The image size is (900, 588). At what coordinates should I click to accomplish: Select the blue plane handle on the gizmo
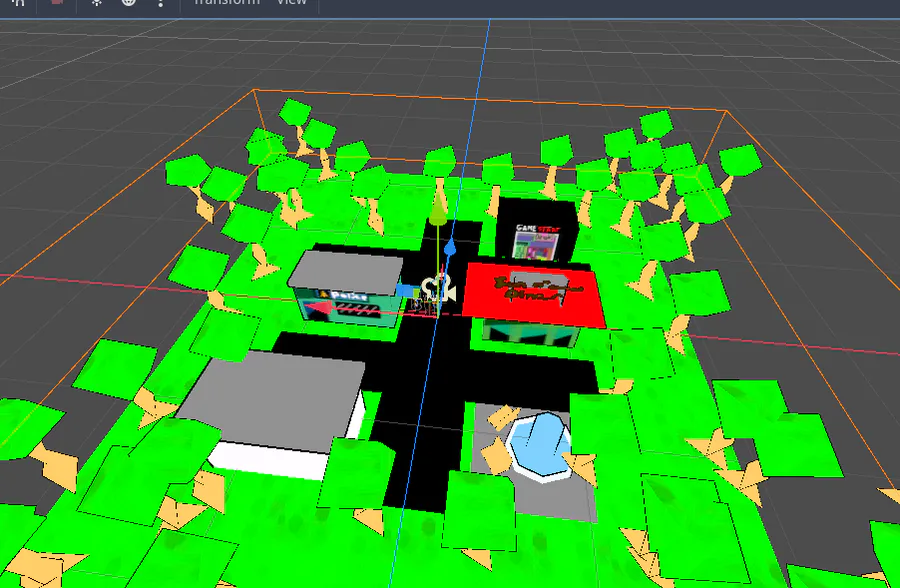[405, 291]
